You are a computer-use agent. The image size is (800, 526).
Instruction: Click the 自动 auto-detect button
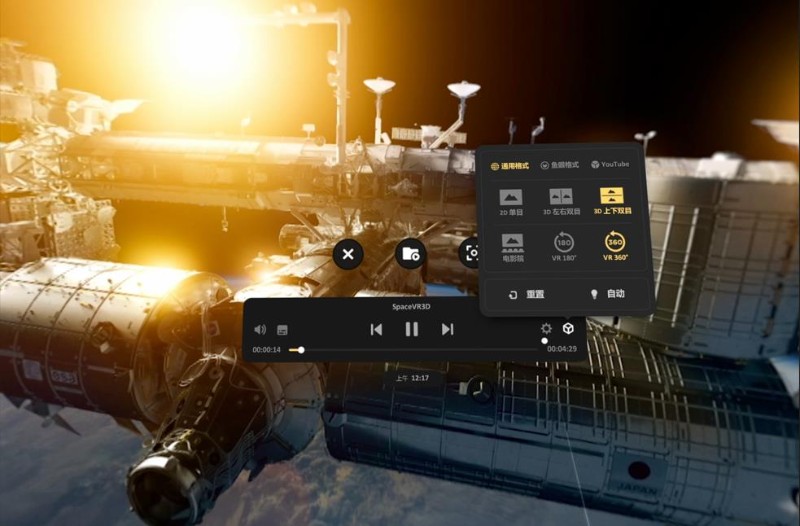pos(608,294)
